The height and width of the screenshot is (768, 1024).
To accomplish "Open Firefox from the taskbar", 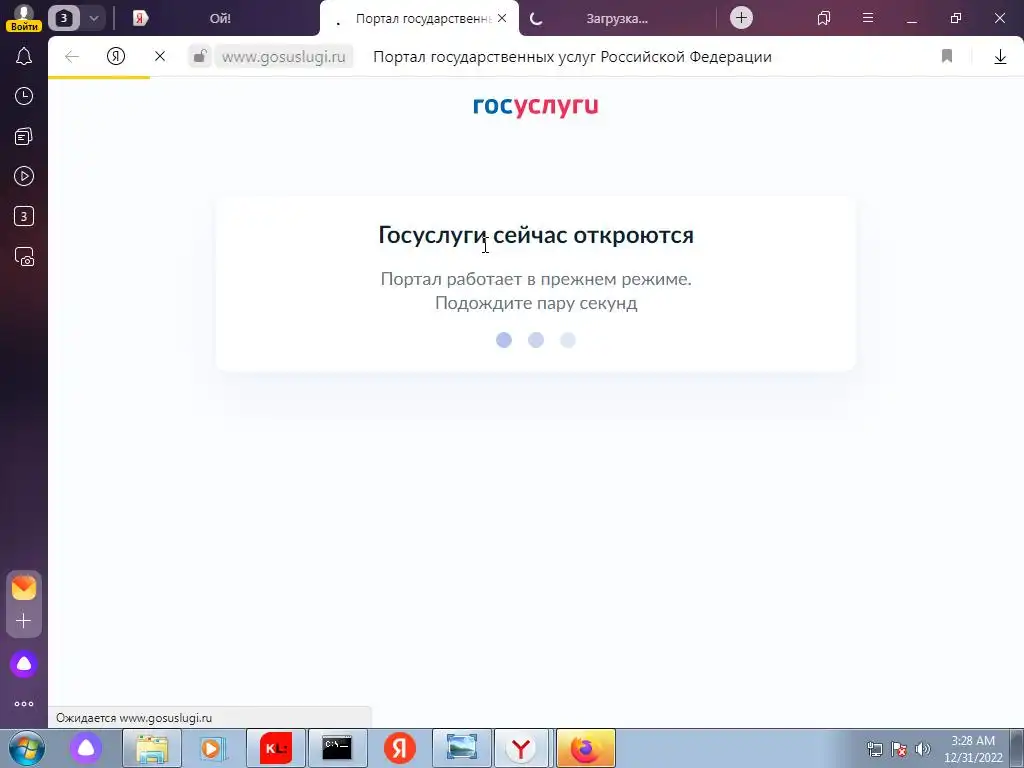I will click(x=585, y=748).
